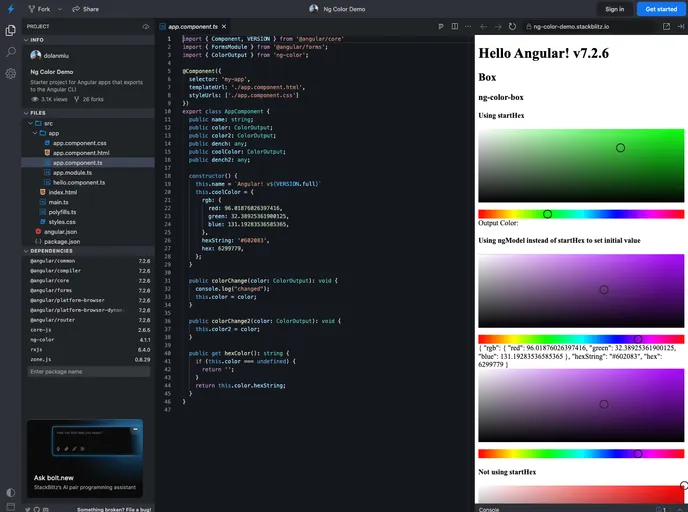Click the GitHub icon in the footer
Screen dimensions: 688x512
[x=37, y=509]
